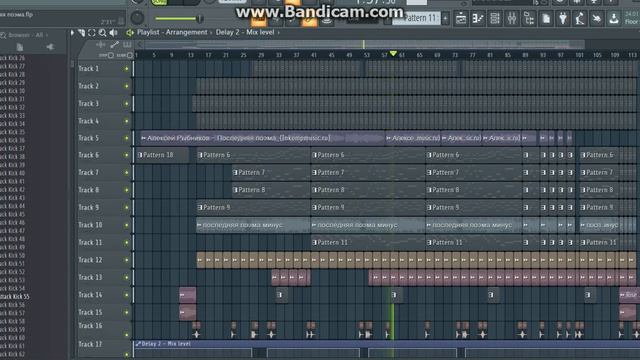Choose the playlist select tool icon

[x=92, y=32]
